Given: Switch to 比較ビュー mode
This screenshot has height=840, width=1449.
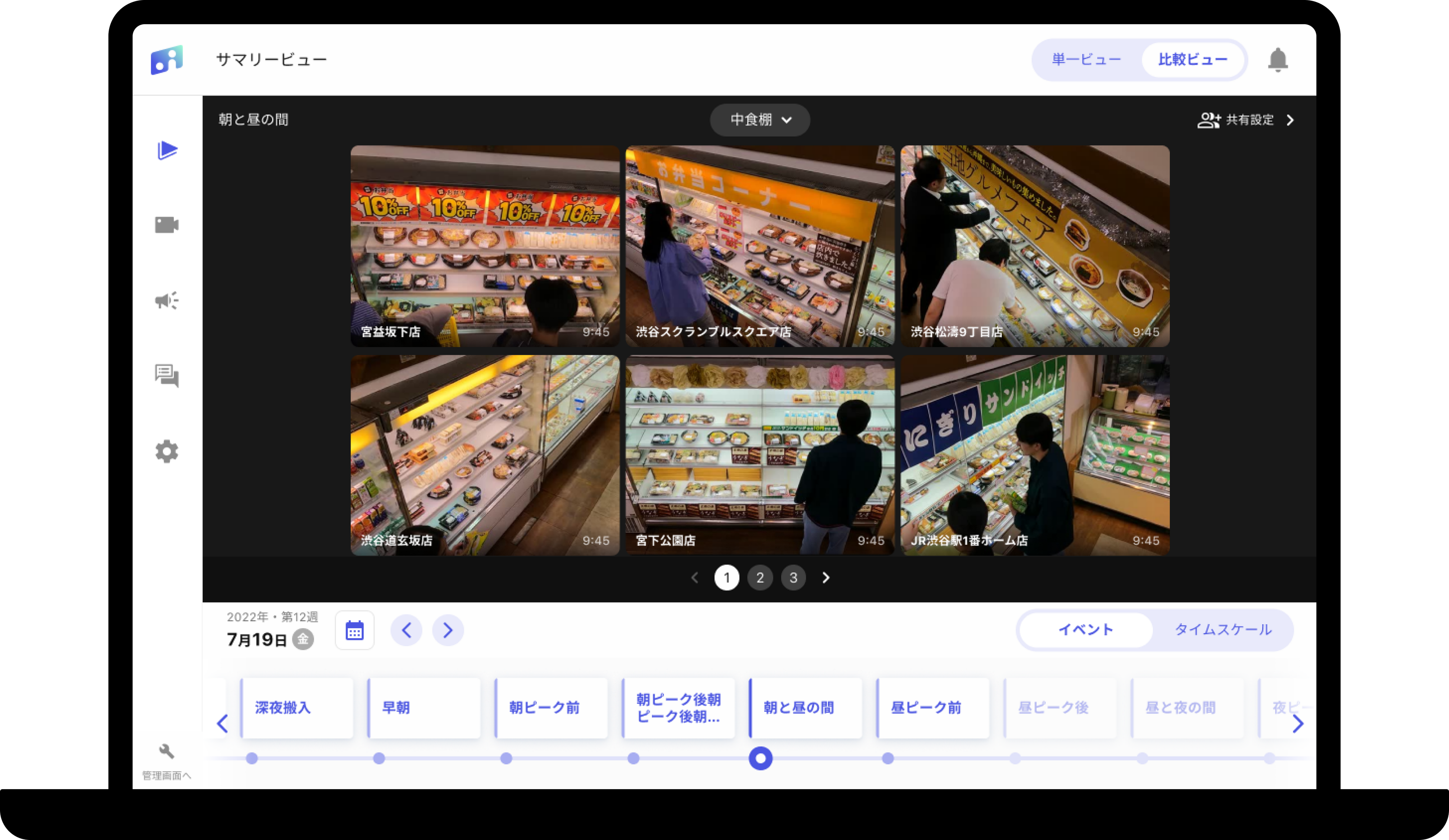Looking at the screenshot, I should [x=1193, y=60].
